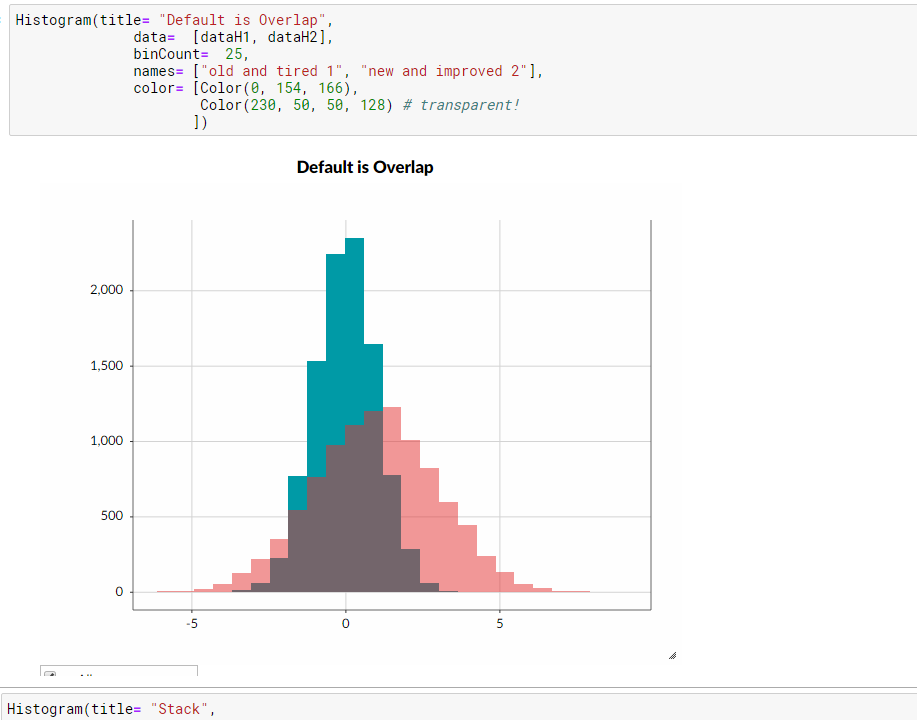This screenshot has height=720, width=917.
Task: Click the "Default is Overlap" string in code
Action: point(242,20)
